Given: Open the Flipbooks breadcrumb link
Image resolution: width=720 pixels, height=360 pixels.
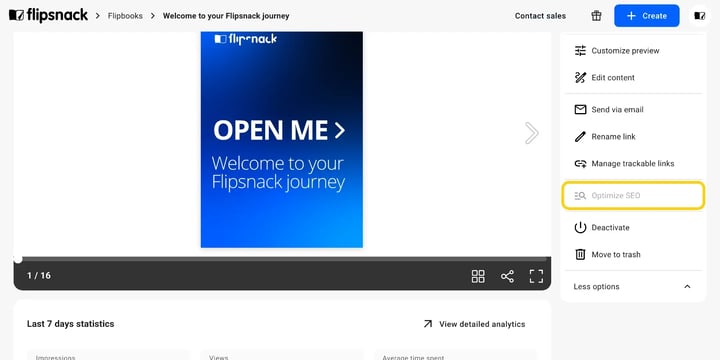Looking at the screenshot, I should 125,16.
